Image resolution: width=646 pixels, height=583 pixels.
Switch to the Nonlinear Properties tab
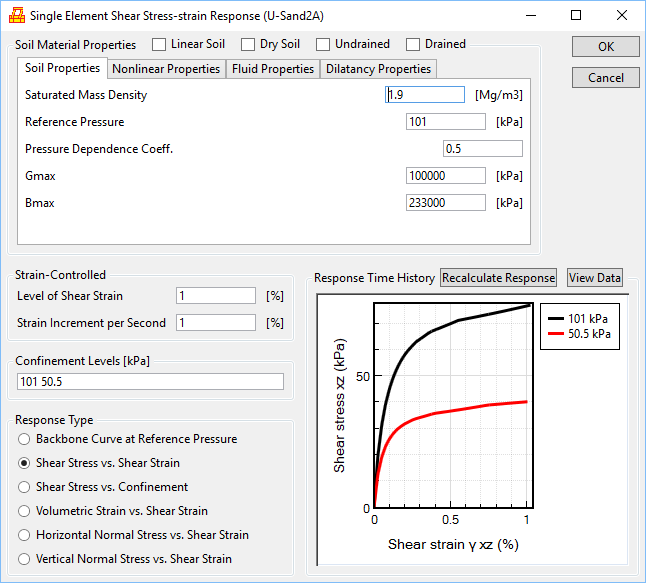point(166,69)
